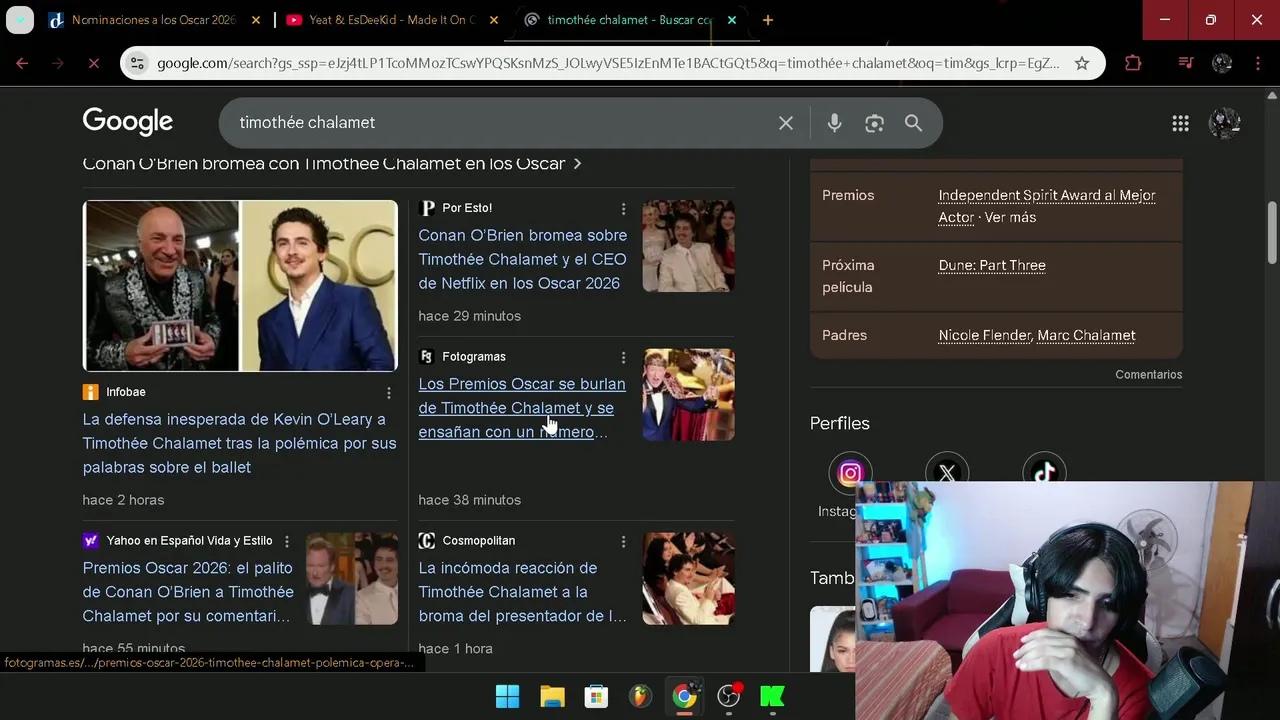Click Comentarios feedback link

click(1148, 374)
